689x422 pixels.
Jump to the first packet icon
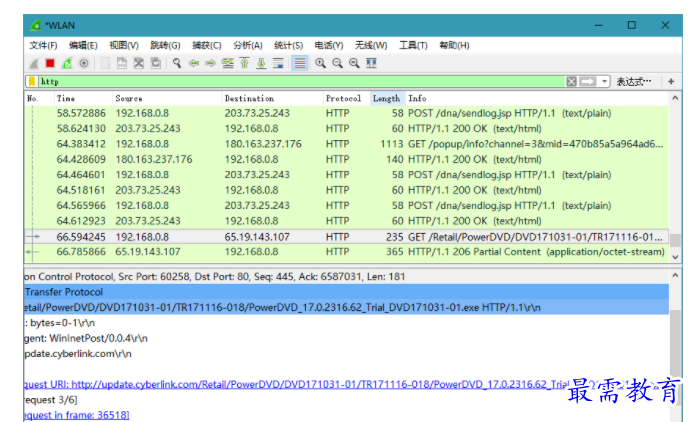pyautogui.click(x=245, y=63)
